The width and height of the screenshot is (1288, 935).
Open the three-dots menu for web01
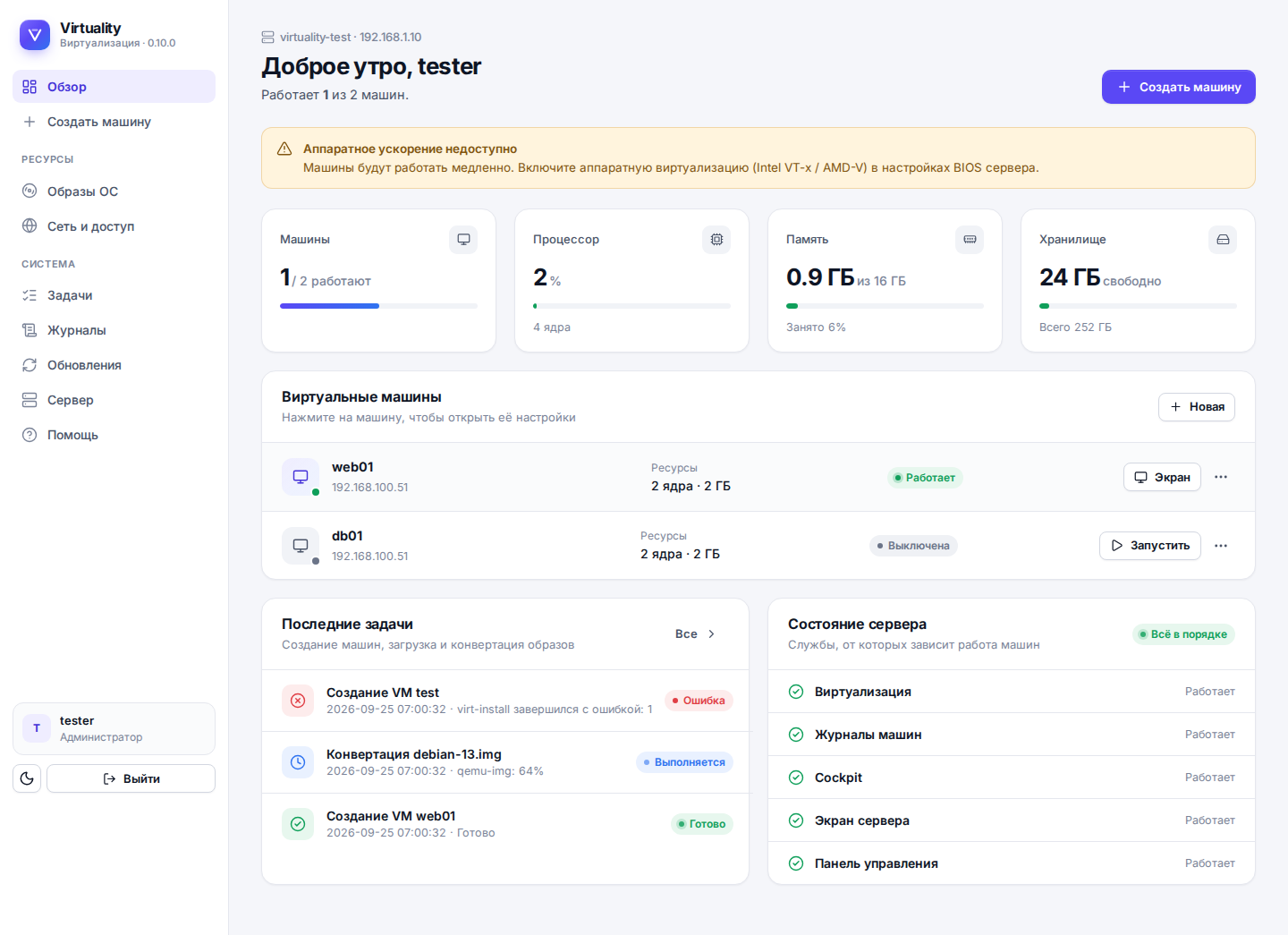click(1221, 477)
